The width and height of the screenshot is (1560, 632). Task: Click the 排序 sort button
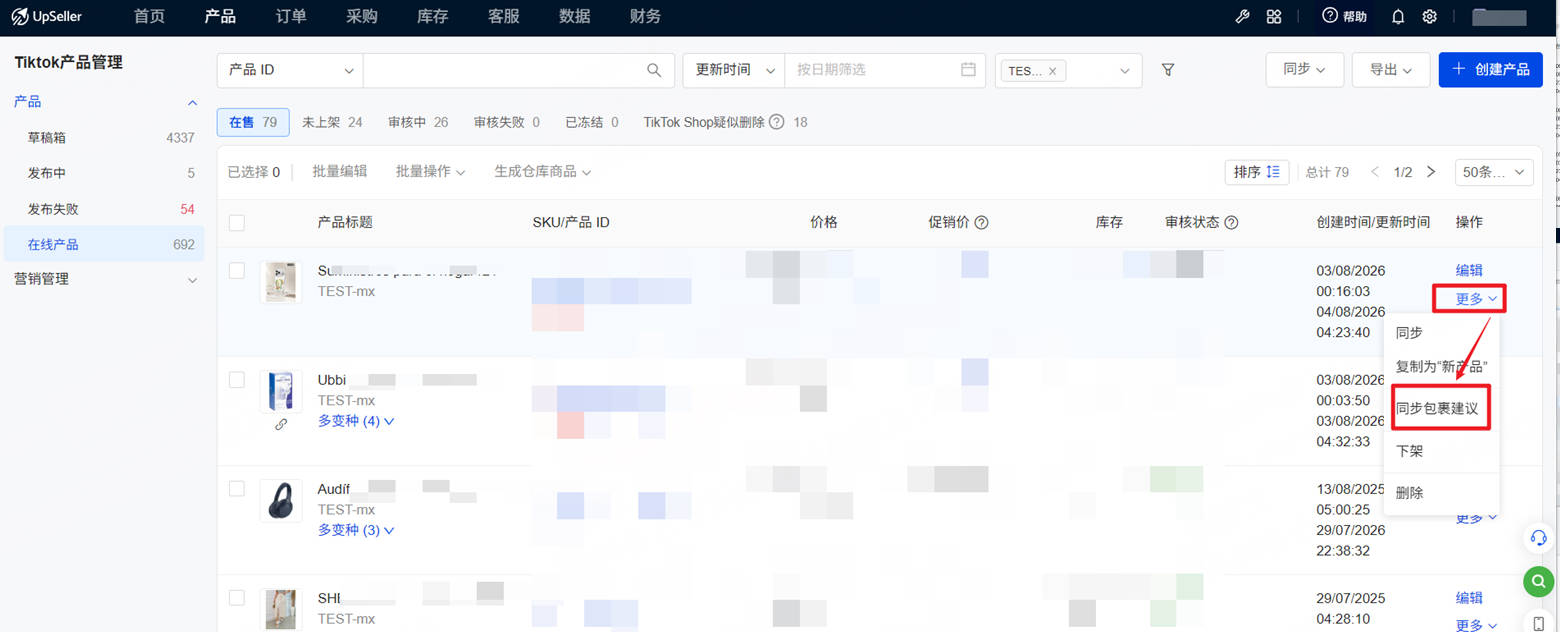tap(1257, 172)
